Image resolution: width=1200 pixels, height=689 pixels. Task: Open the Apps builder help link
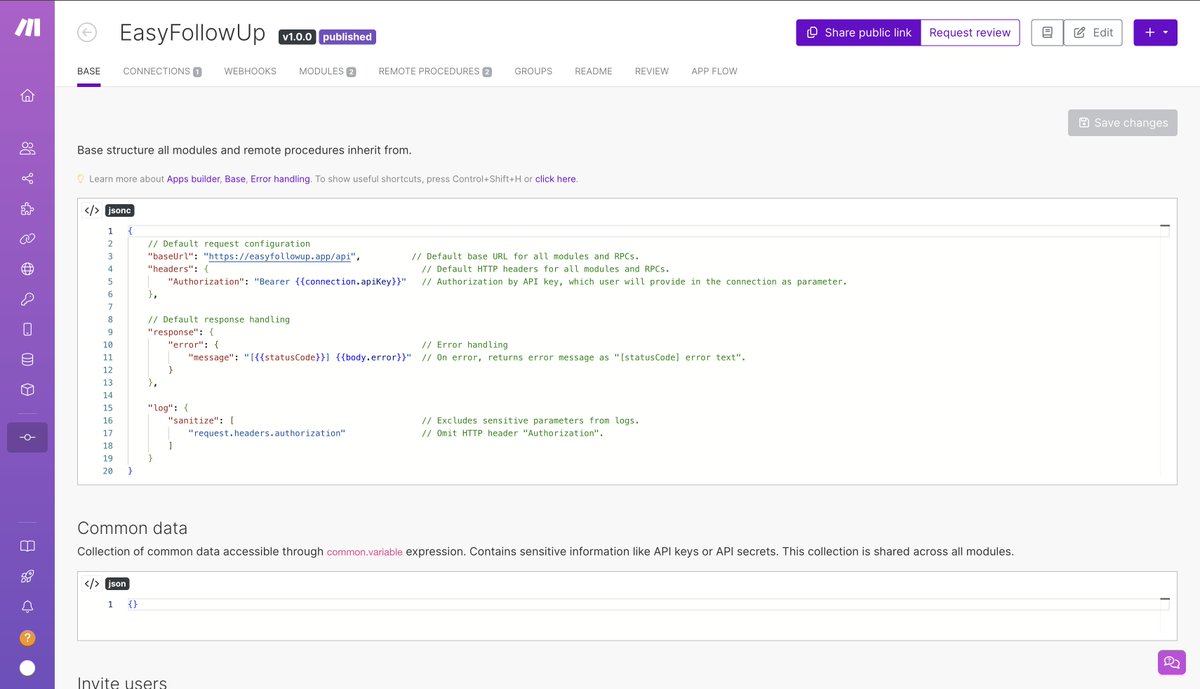(193, 179)
